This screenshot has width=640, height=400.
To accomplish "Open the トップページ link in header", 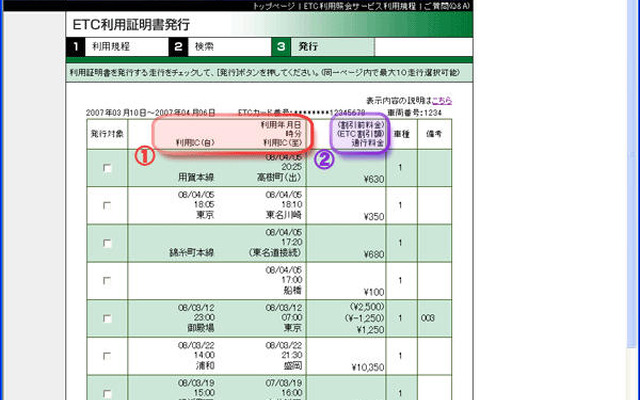I will tap(273, 6).
